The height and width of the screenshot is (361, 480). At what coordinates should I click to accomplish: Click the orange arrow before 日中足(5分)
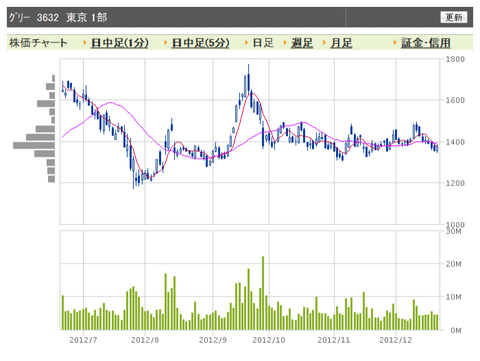pos(165,43)
